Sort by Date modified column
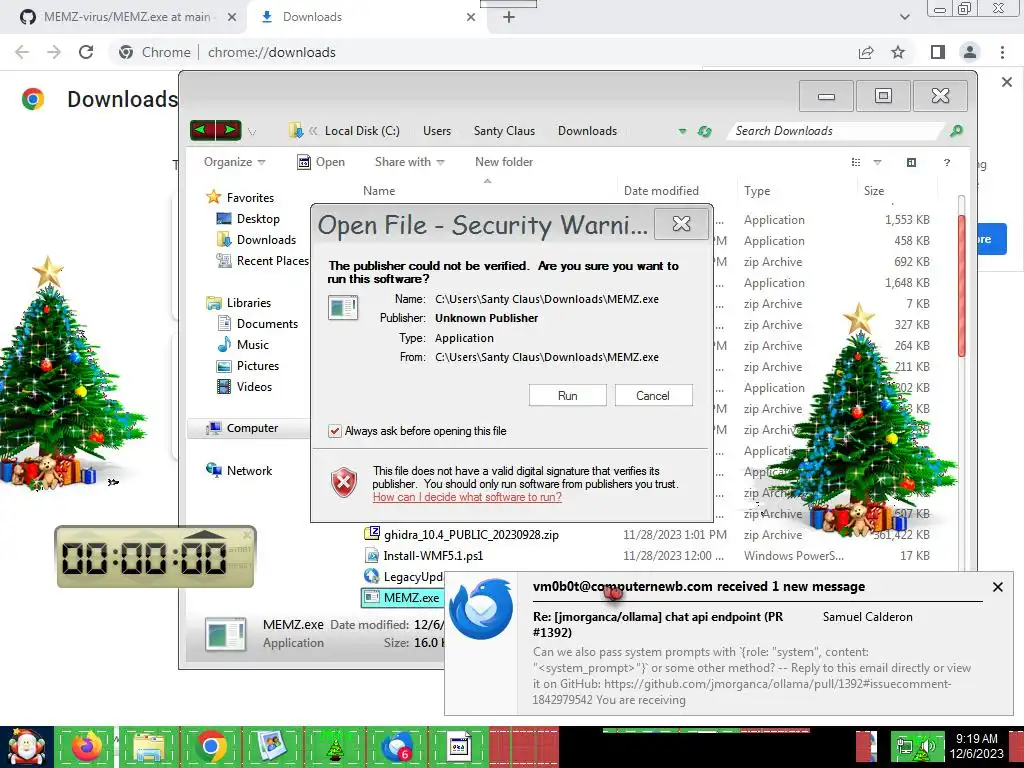The width and height of the screenshot is (1024, 768). 661,191
